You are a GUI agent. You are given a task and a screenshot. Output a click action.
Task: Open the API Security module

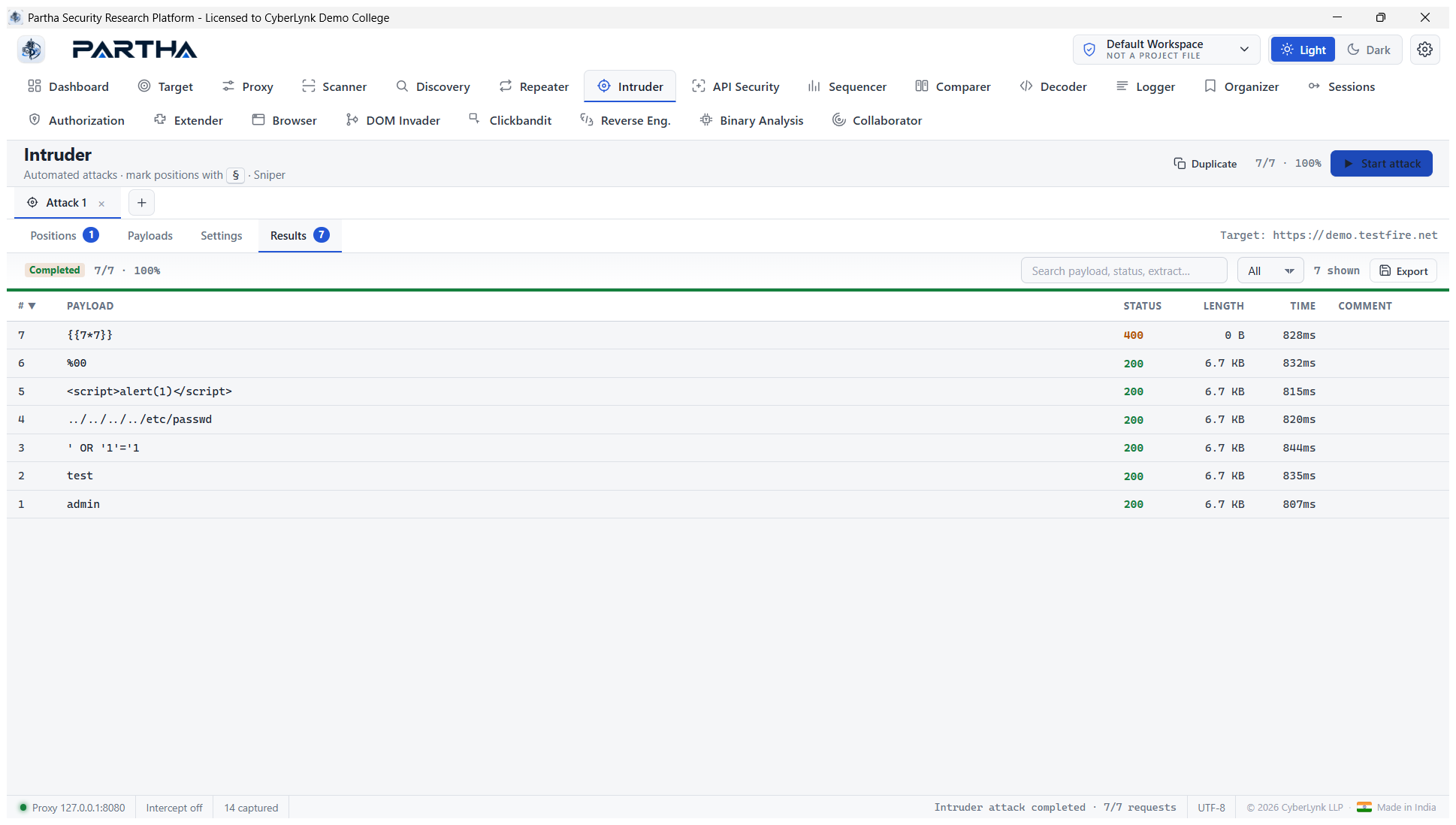[x=736, y=86]
